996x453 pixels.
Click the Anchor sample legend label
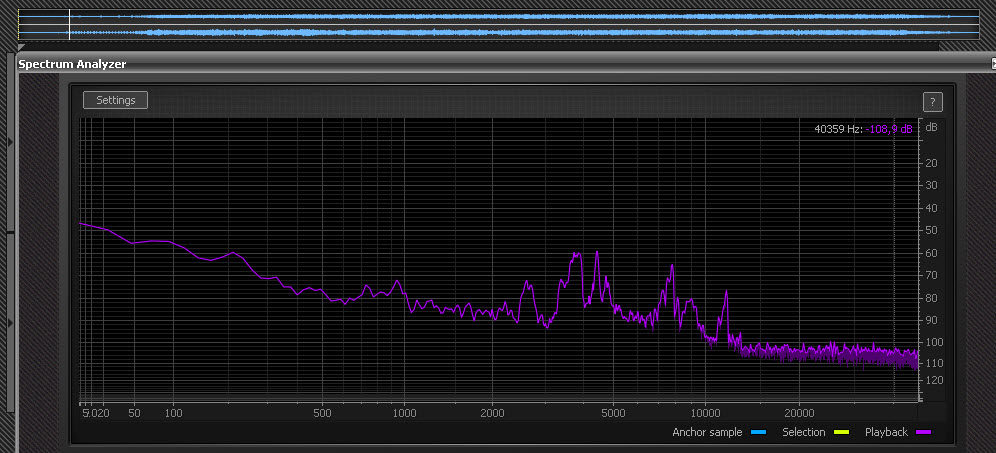click(707, 433)
